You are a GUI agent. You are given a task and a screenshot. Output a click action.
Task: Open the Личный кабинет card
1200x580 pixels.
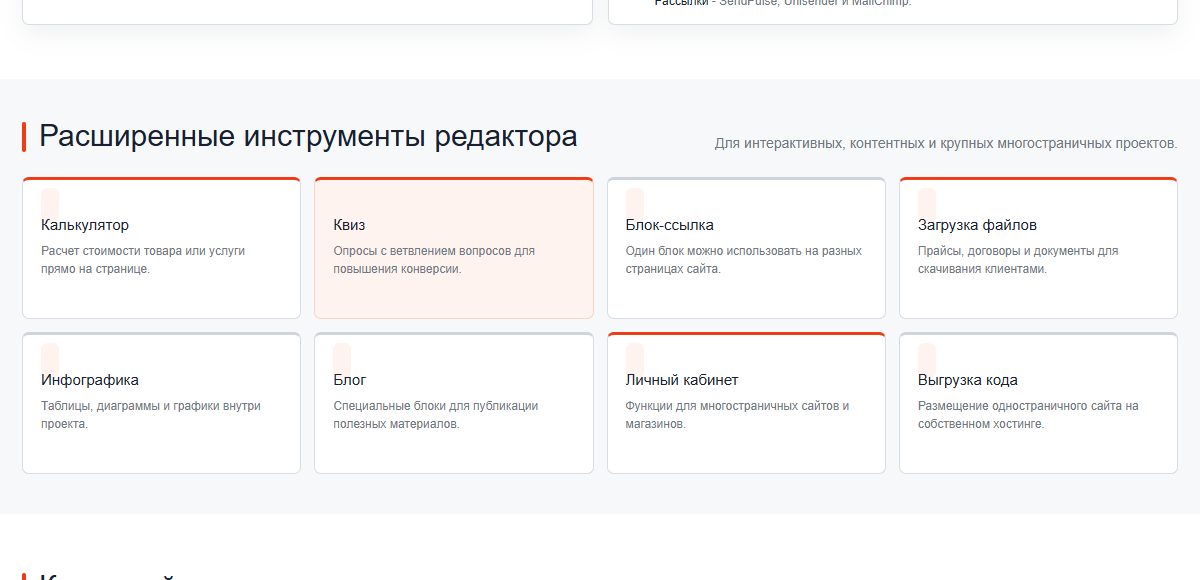point(746,403)
